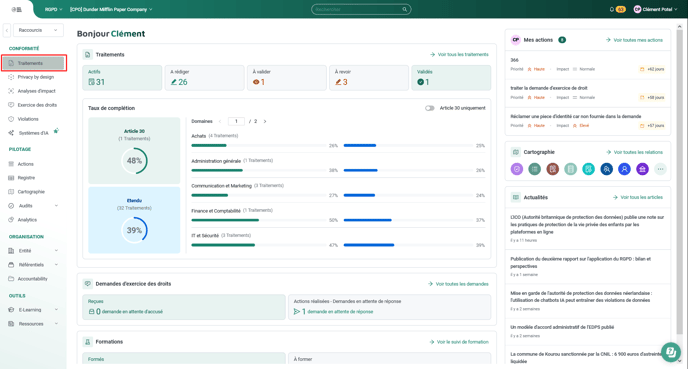The width and height of the screenshot is (688, 369).
Task: Open the Raccourcis dropdown
Action: tap(38, 30)
